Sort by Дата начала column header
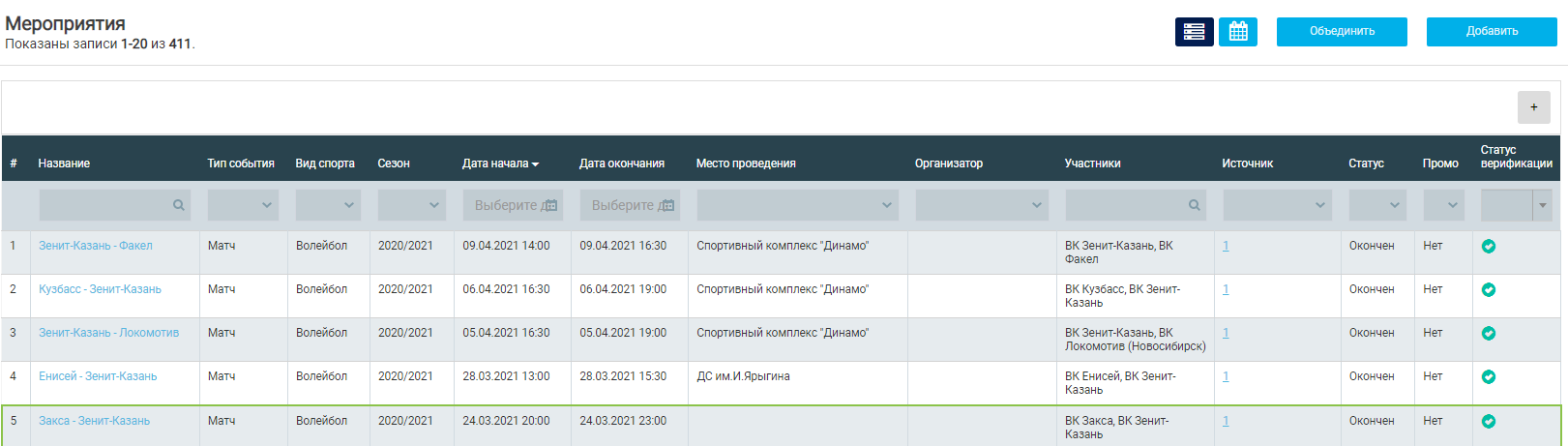This screenshot has width=1568, height=446. (499, 164)
